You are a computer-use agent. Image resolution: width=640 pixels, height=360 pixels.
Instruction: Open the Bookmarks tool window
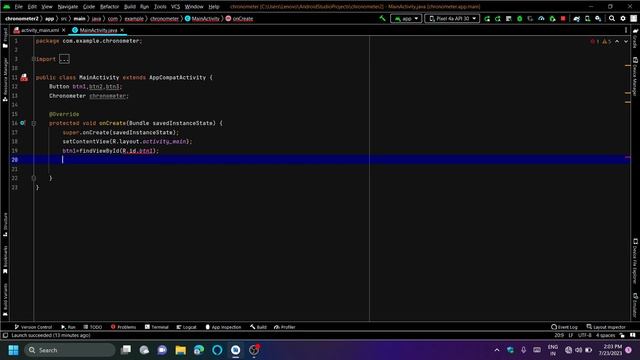pos(5,260)
